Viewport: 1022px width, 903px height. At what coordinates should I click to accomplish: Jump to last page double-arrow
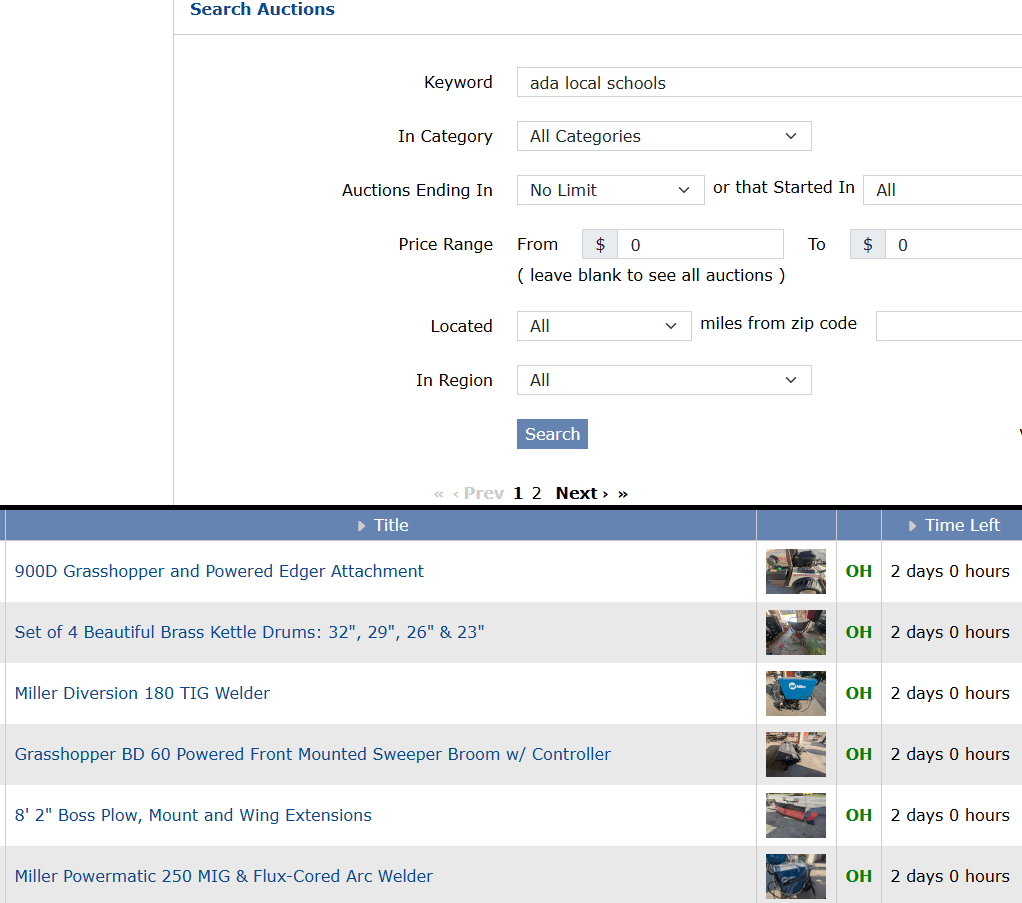pyautogui.click(x=623, y=493)
